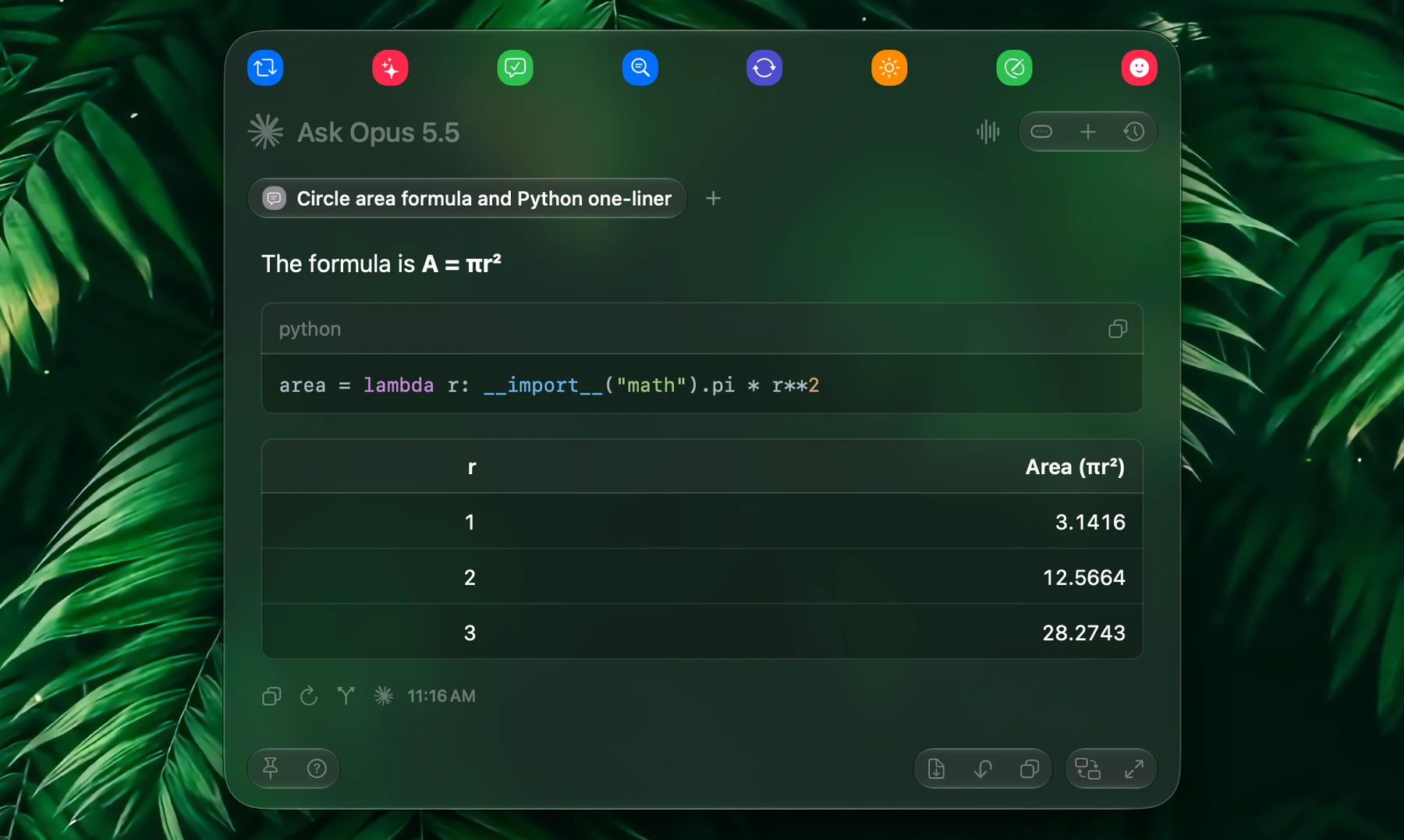Click the green pencil circle shortcut icon
1404x840 pixels.
point(1014,68)
